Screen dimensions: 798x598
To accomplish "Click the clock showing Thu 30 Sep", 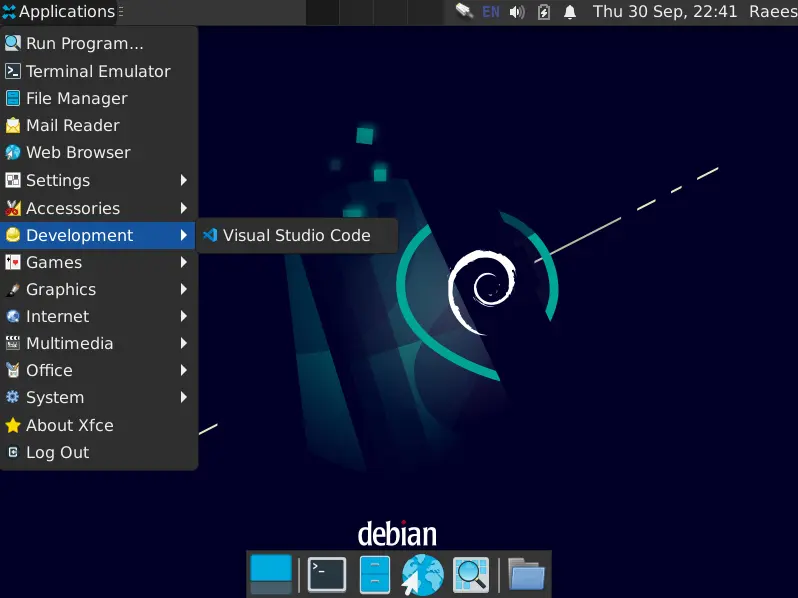I will tap(664, 12).
